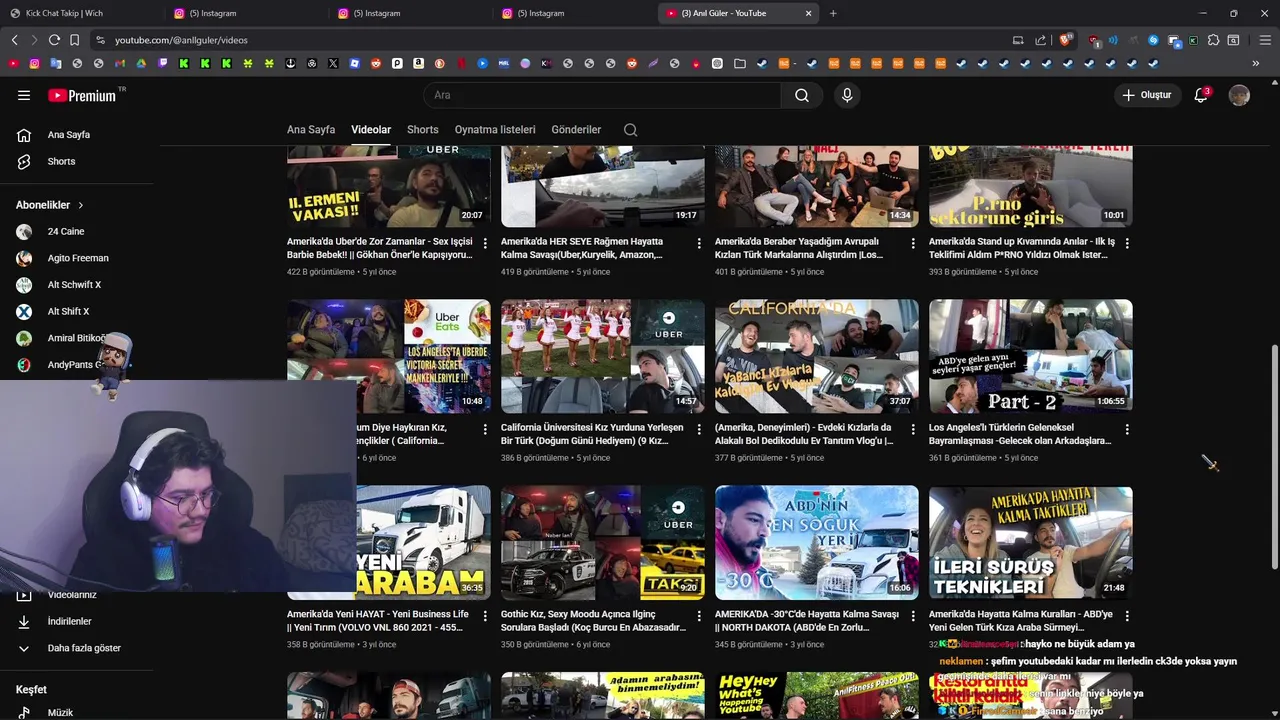1280x720 pixels.
Task: Open Agito Freeman channel in subscriptions
Action: coord(77,258)
